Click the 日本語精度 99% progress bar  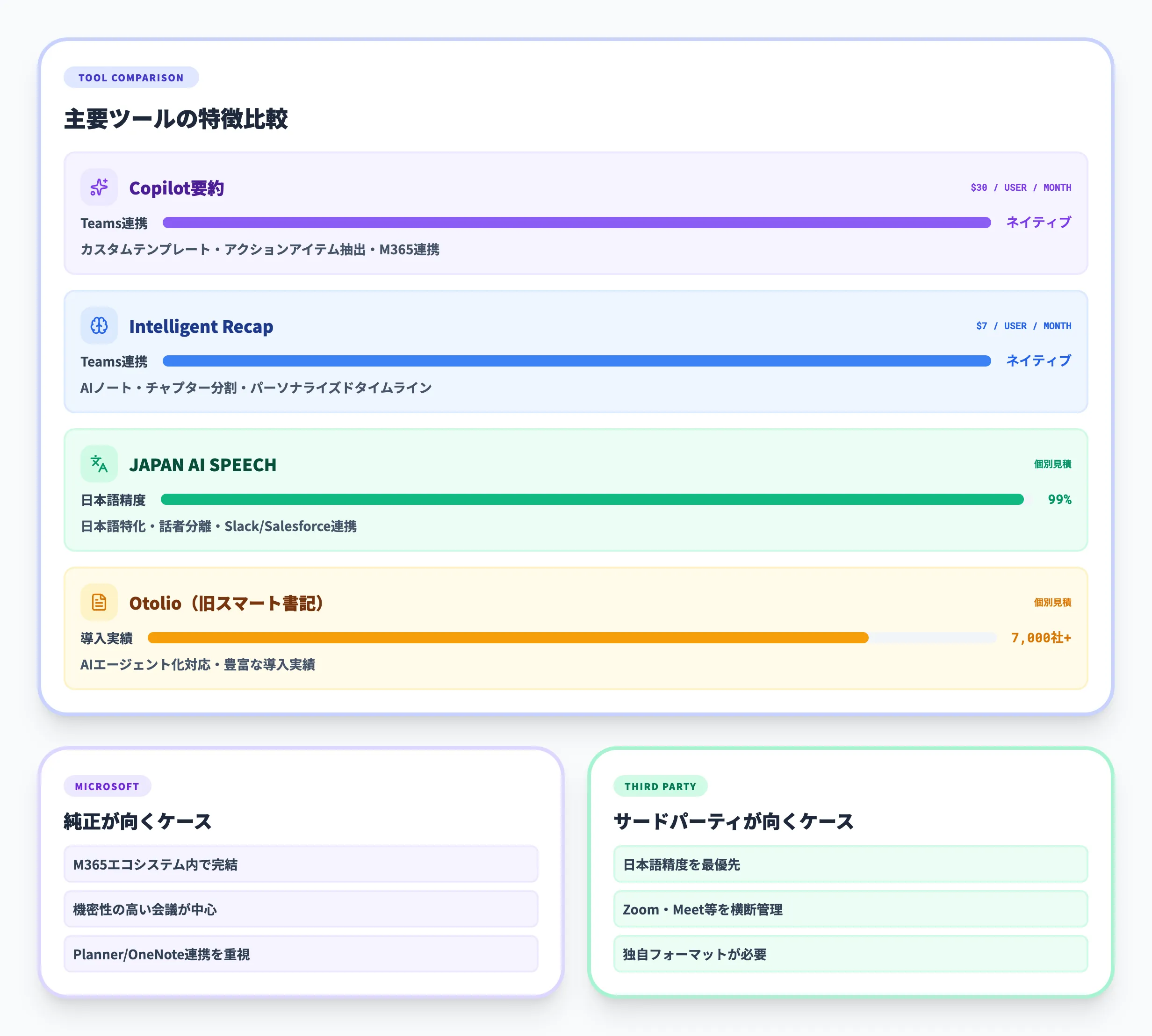594,500
